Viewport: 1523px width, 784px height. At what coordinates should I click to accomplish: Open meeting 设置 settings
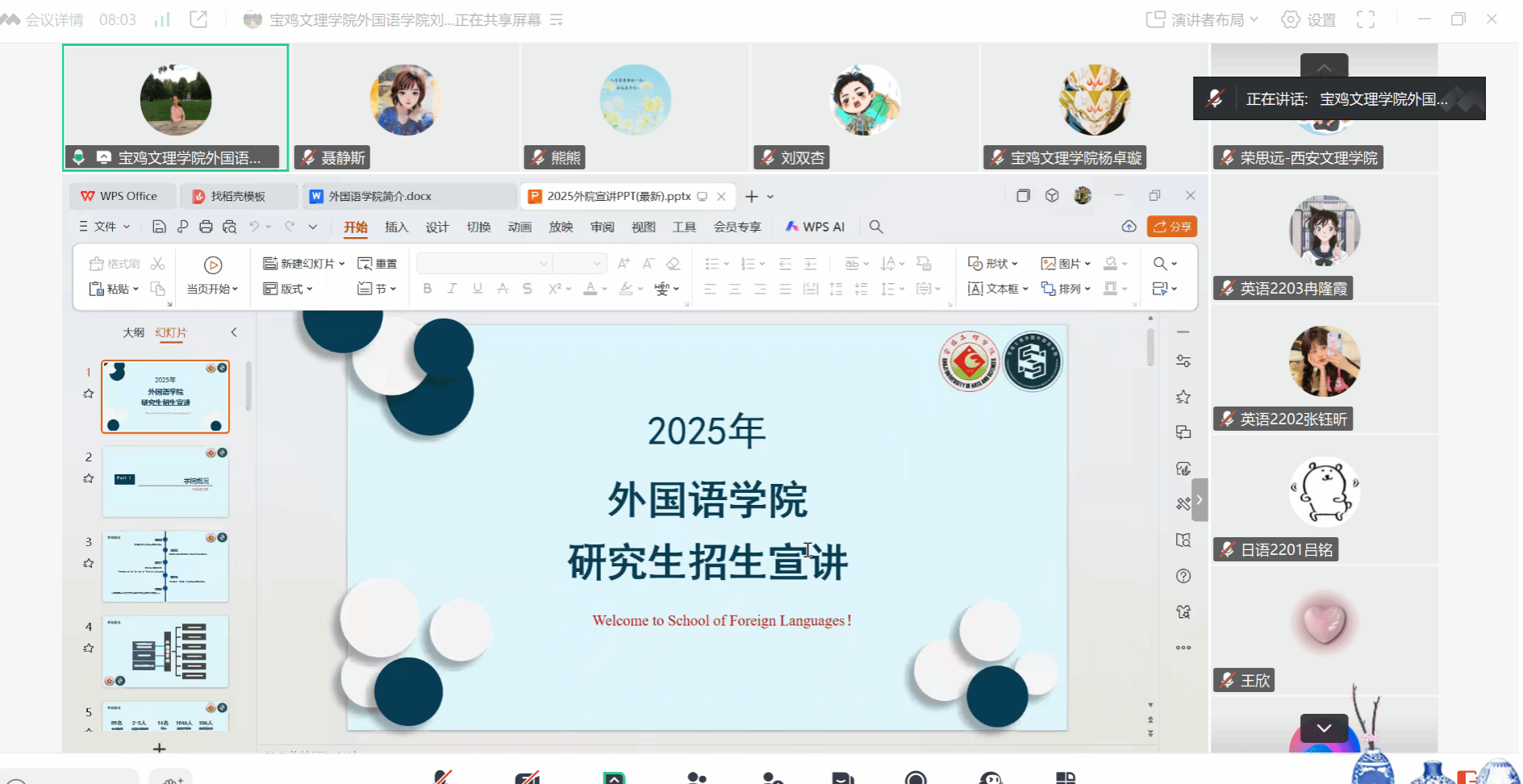tap(1308, 19)
